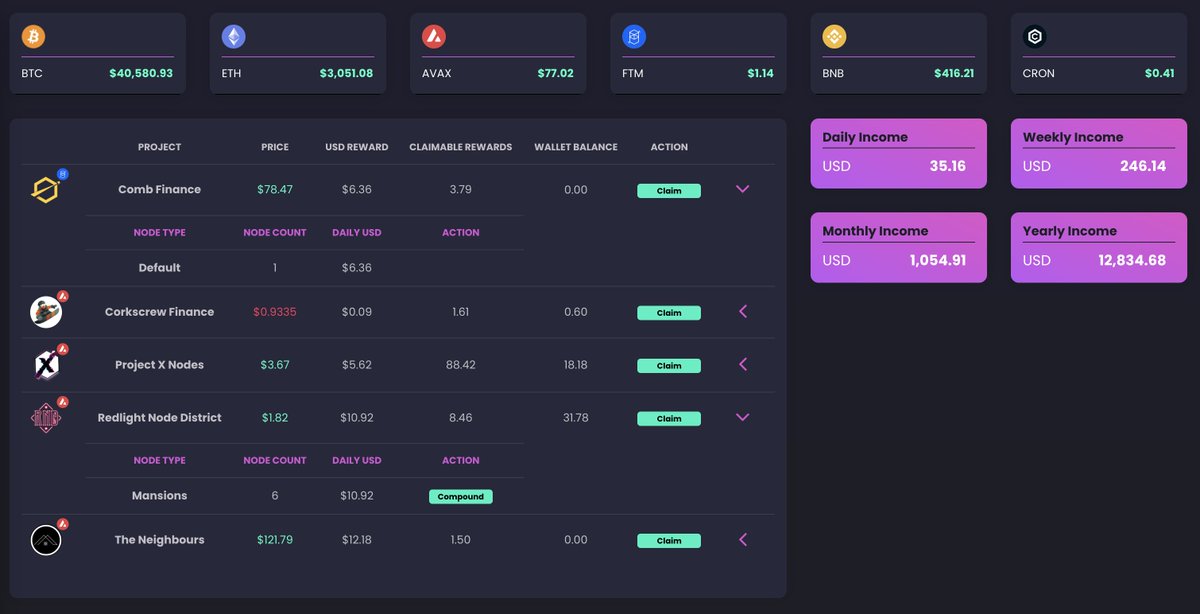Click The Neighbours project logo

[x=46, y=540]
